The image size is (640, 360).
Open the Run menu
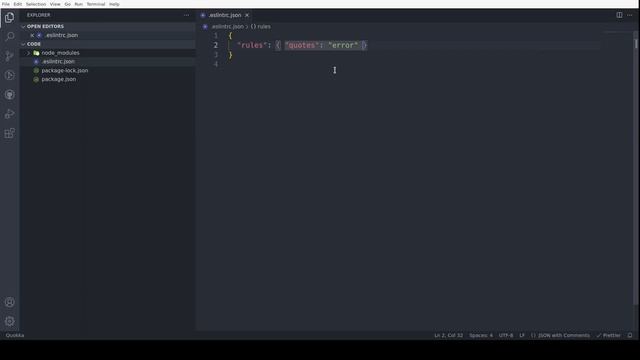[x=78, y=4]
